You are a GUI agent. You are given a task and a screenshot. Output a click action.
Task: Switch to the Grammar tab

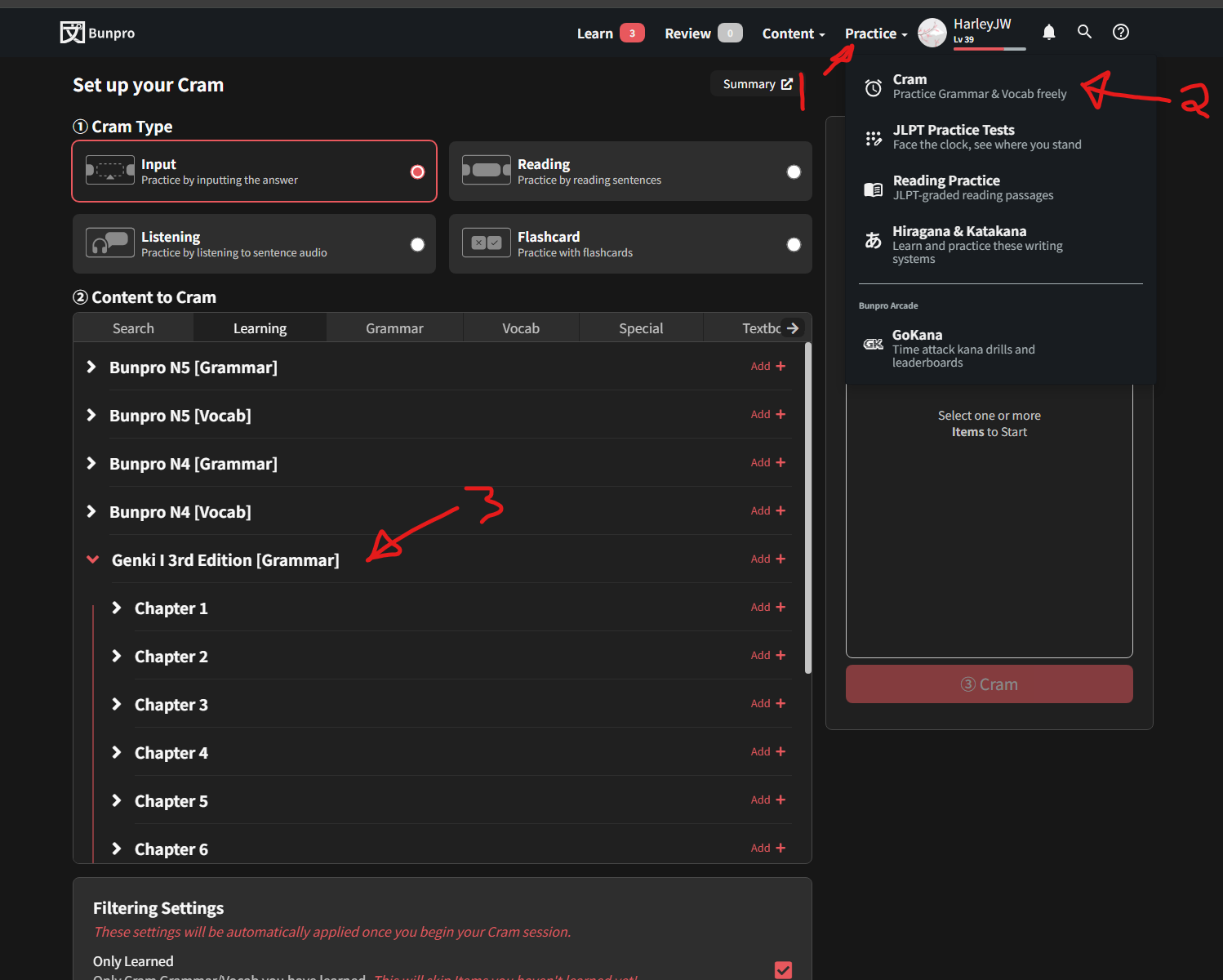click(x=394, y=328)
